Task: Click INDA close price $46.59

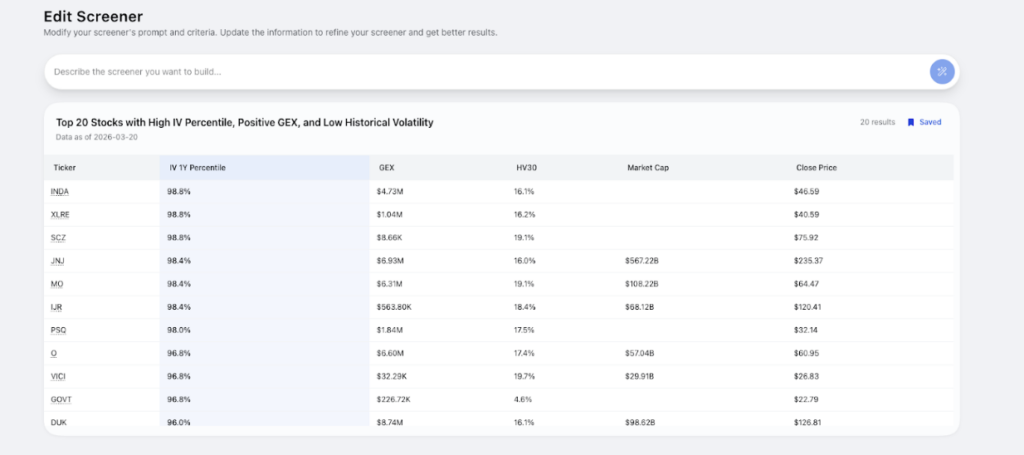Action: 806,192
